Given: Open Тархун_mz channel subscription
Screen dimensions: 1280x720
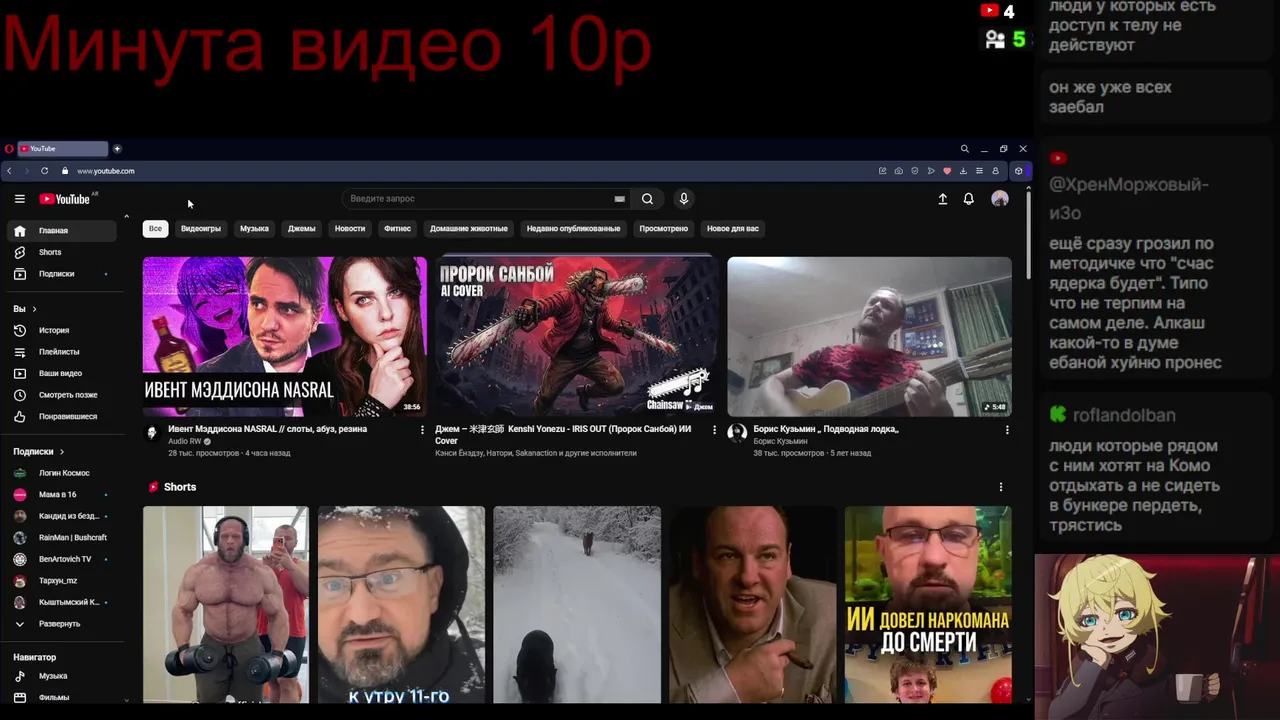Looking at the screenshot, I should click(62, 581).
